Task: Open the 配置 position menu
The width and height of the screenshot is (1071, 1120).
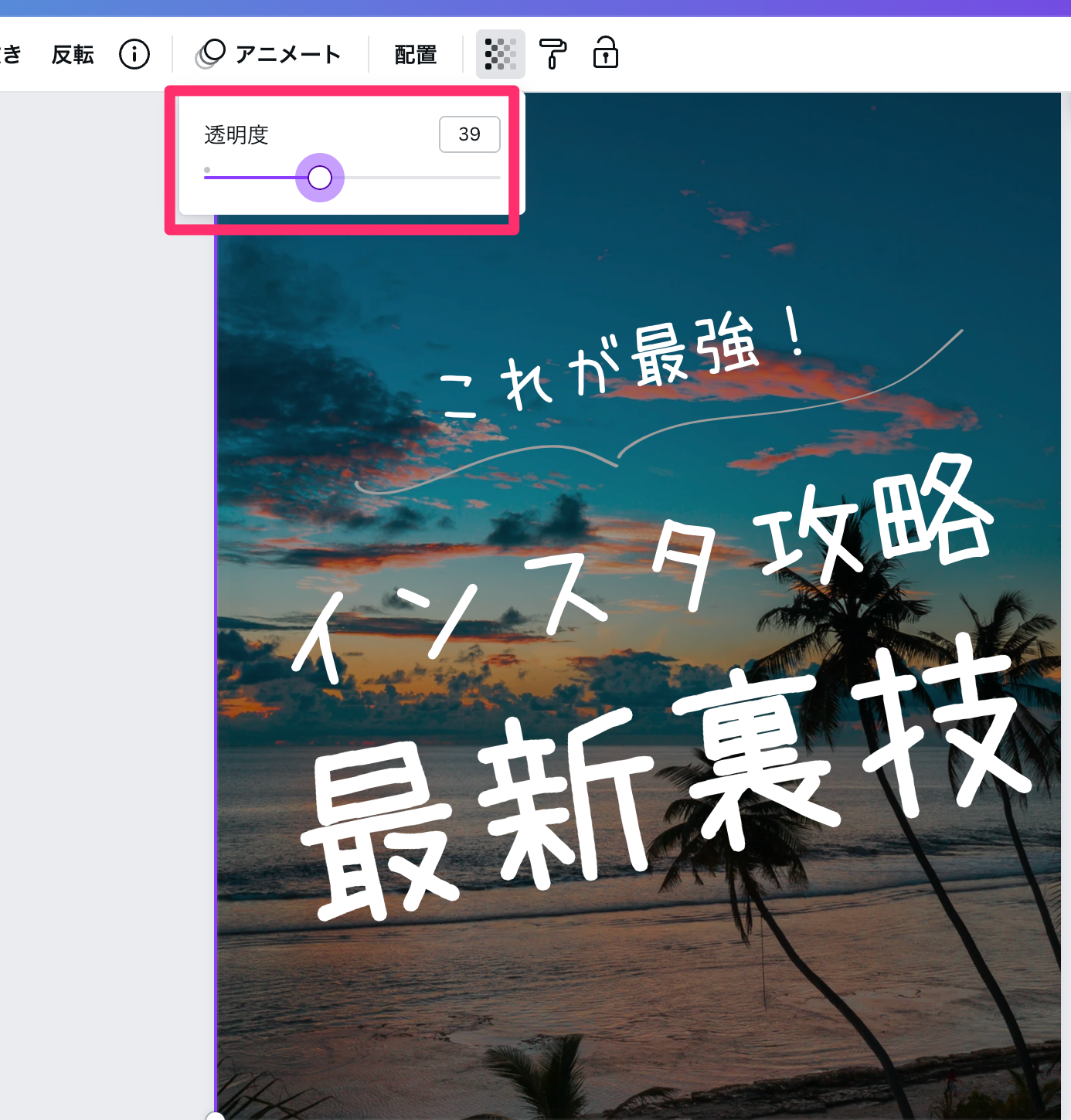Action: click(416, 55)
